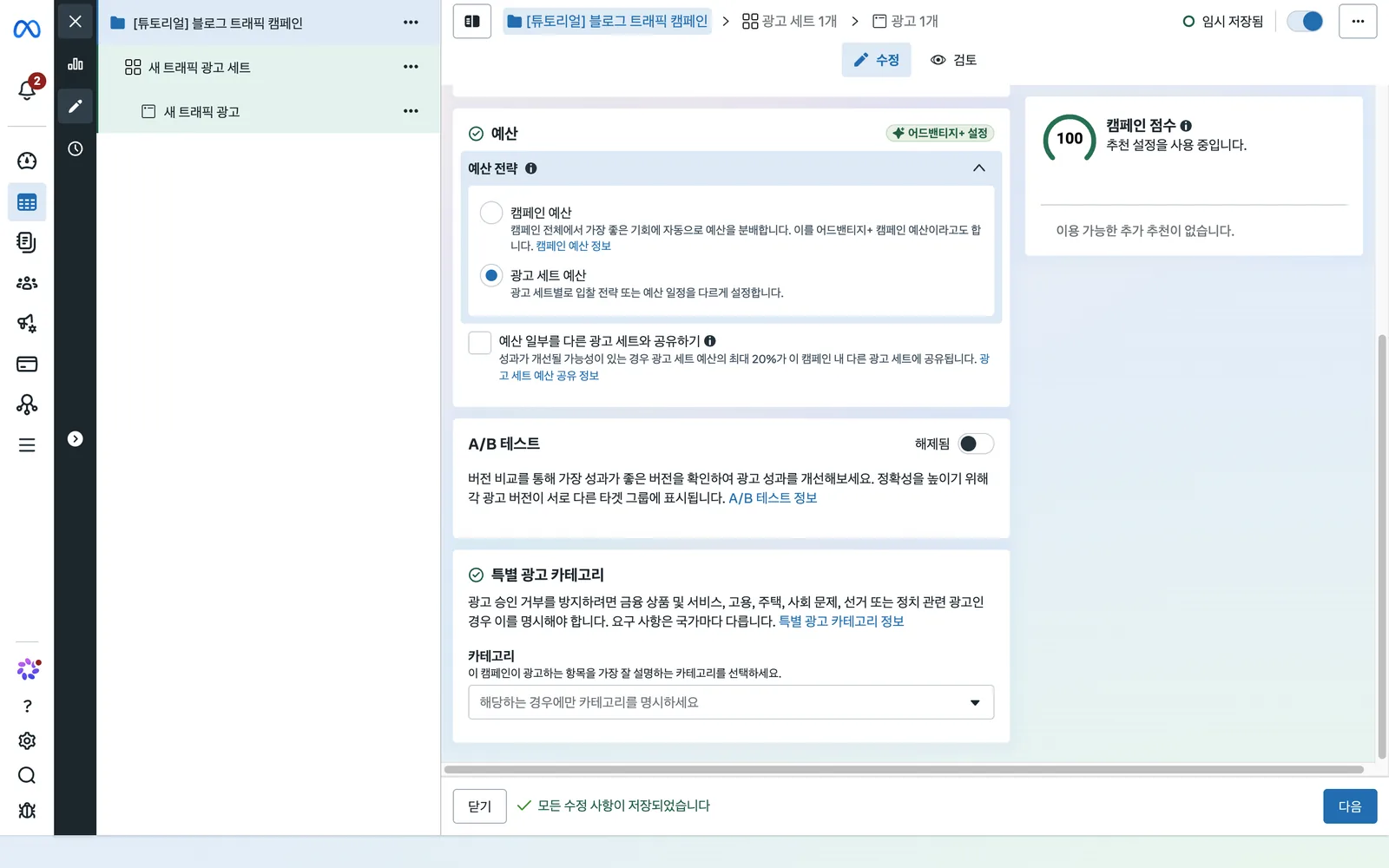
Task: Select 광고 세트 예산 radio option
Action: (x=491, y=275)
